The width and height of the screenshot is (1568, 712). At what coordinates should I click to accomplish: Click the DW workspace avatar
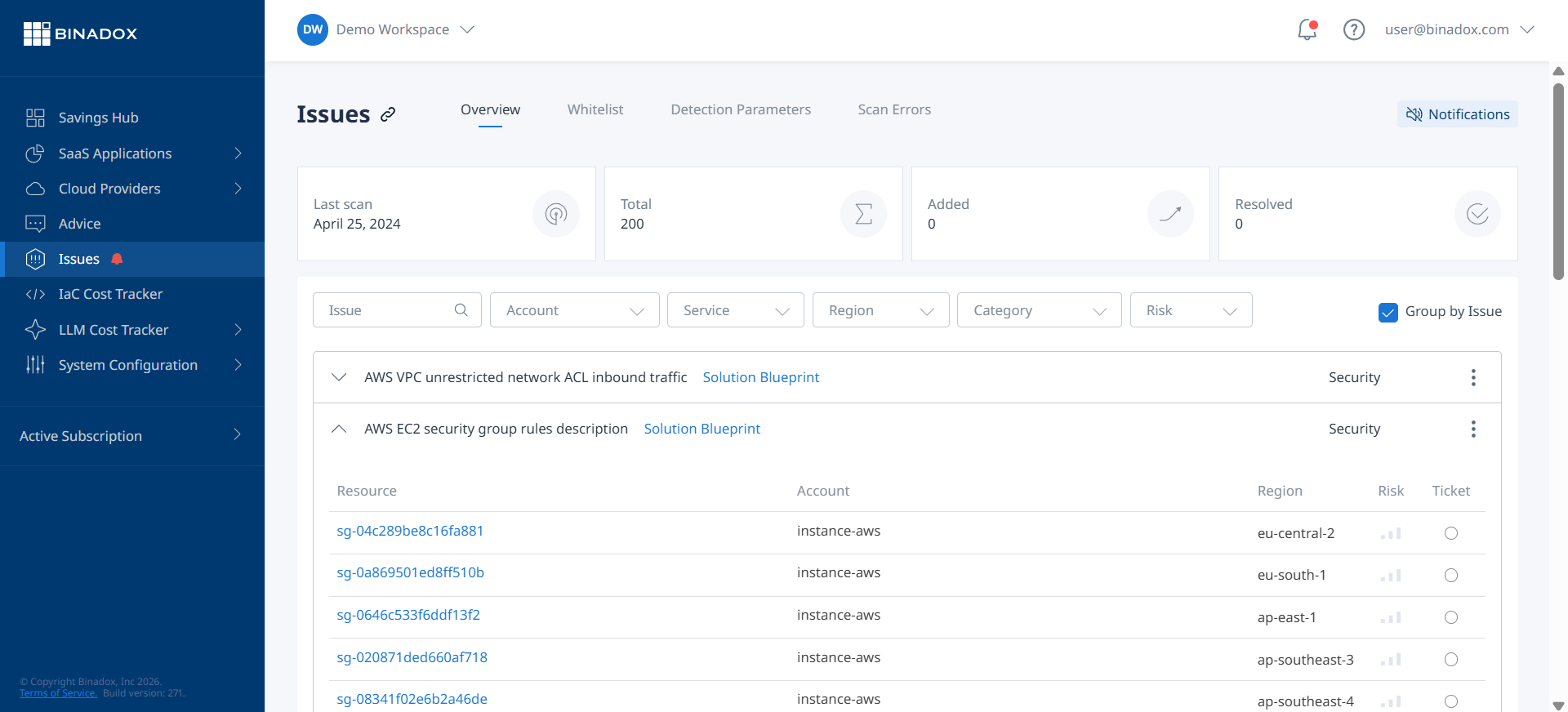coord(313,29)
